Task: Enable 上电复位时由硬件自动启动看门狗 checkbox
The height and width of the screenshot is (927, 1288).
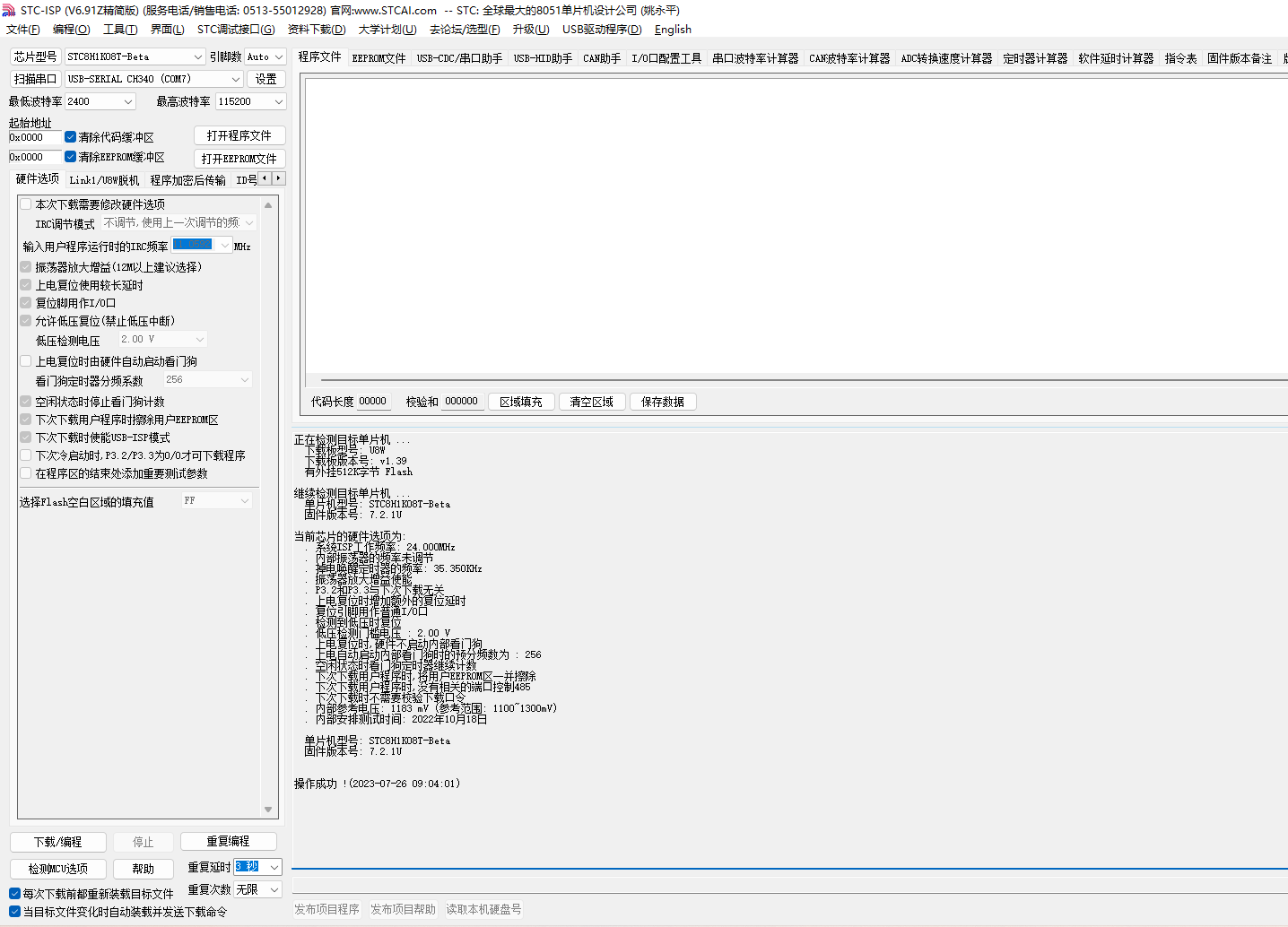Action: (26, 361)
